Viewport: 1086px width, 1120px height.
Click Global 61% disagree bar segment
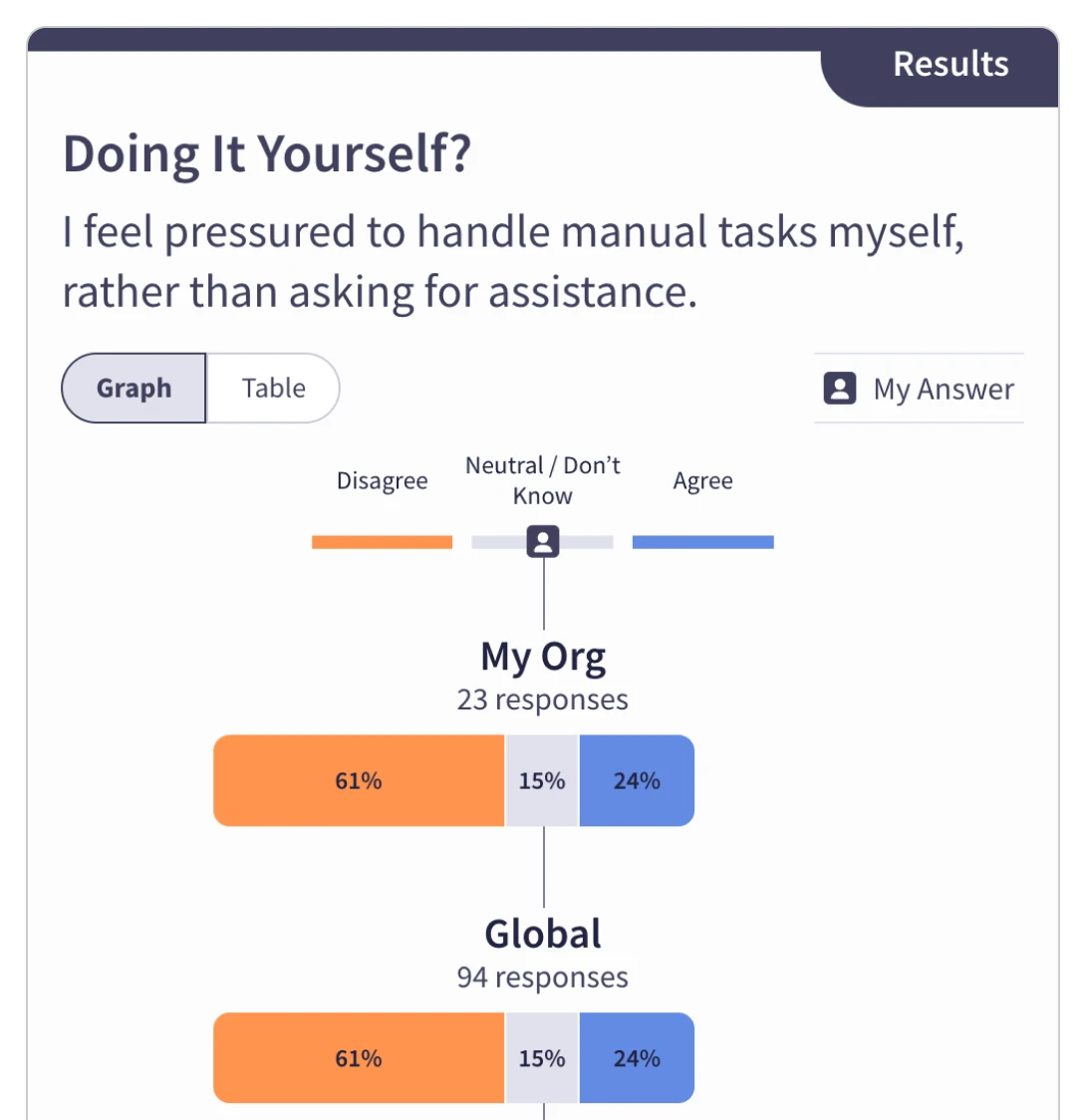(x=359, y=1057)
